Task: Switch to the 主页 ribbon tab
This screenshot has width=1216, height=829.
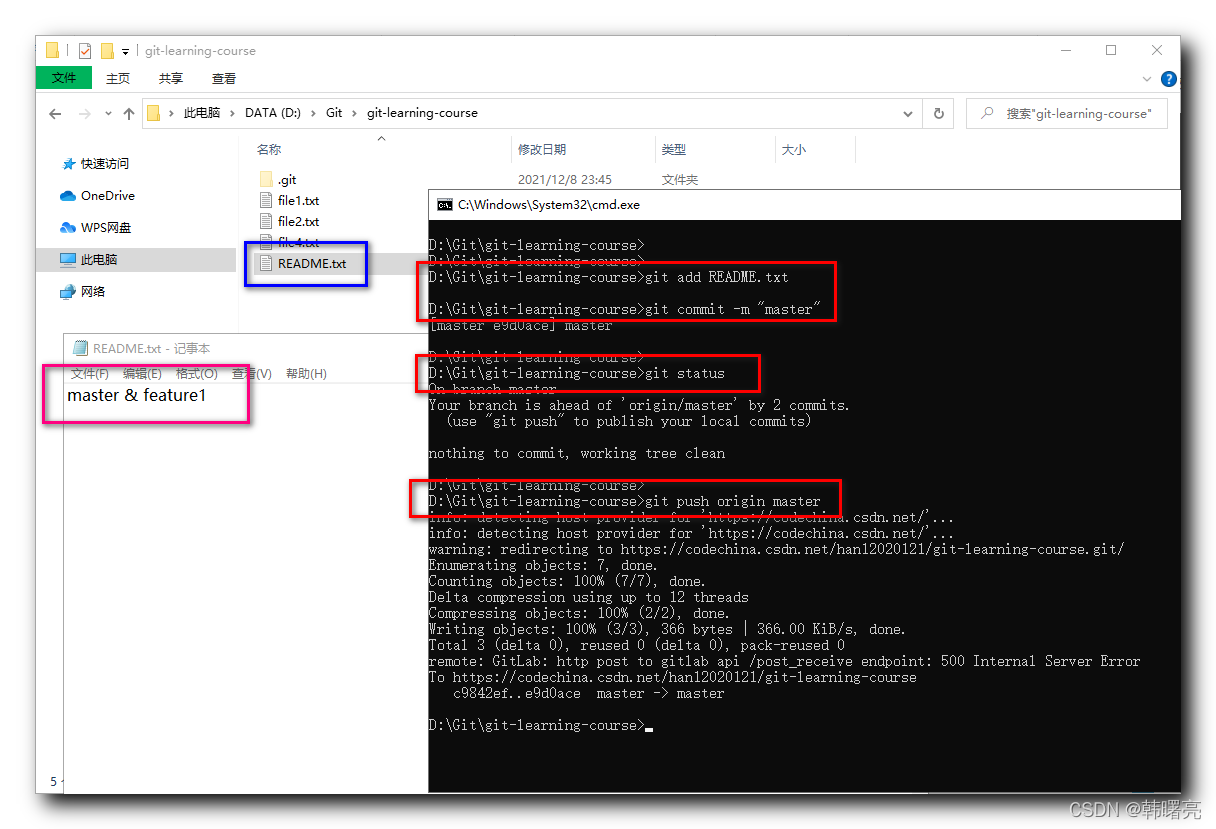Action: coord(118,78)
